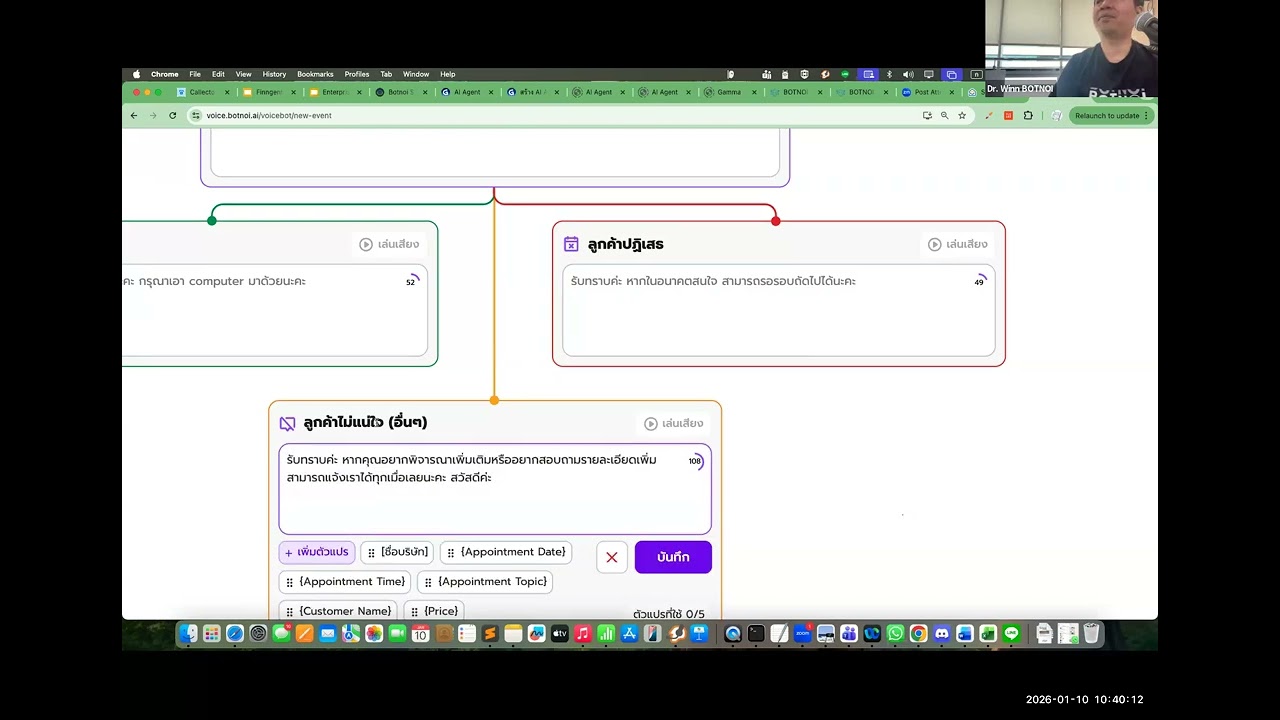Open Launchpad from the dock

[x=212, y=633]
